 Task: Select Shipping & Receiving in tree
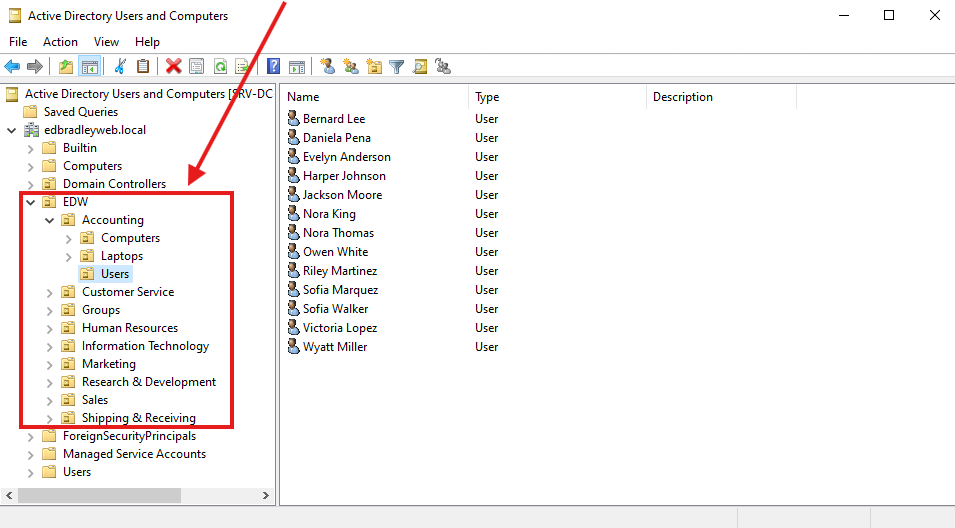pos(139,418)
